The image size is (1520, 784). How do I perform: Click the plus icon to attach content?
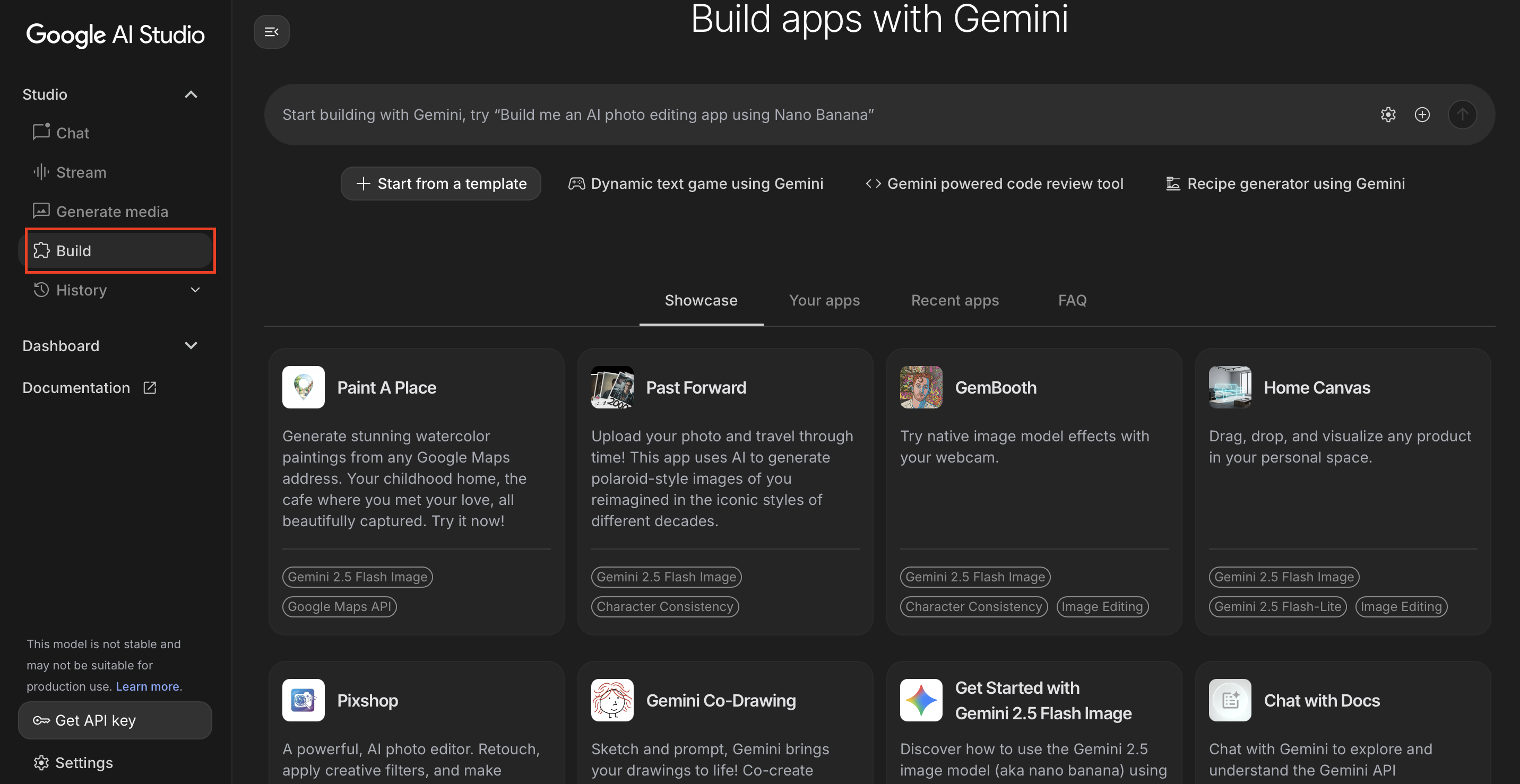tap(1422, 115)
